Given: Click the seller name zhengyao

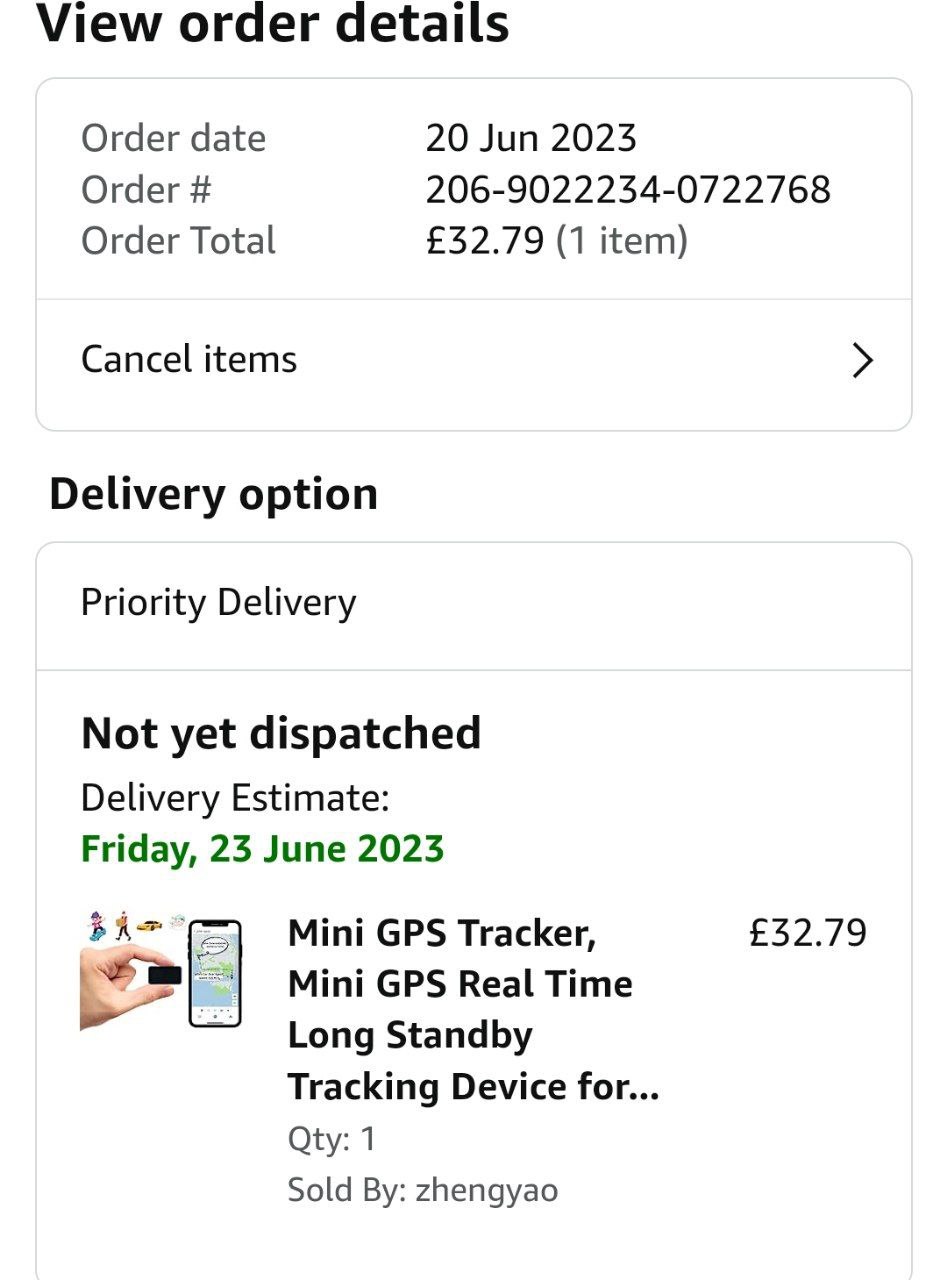Looking at the screenshot, I should (486, 1190).
